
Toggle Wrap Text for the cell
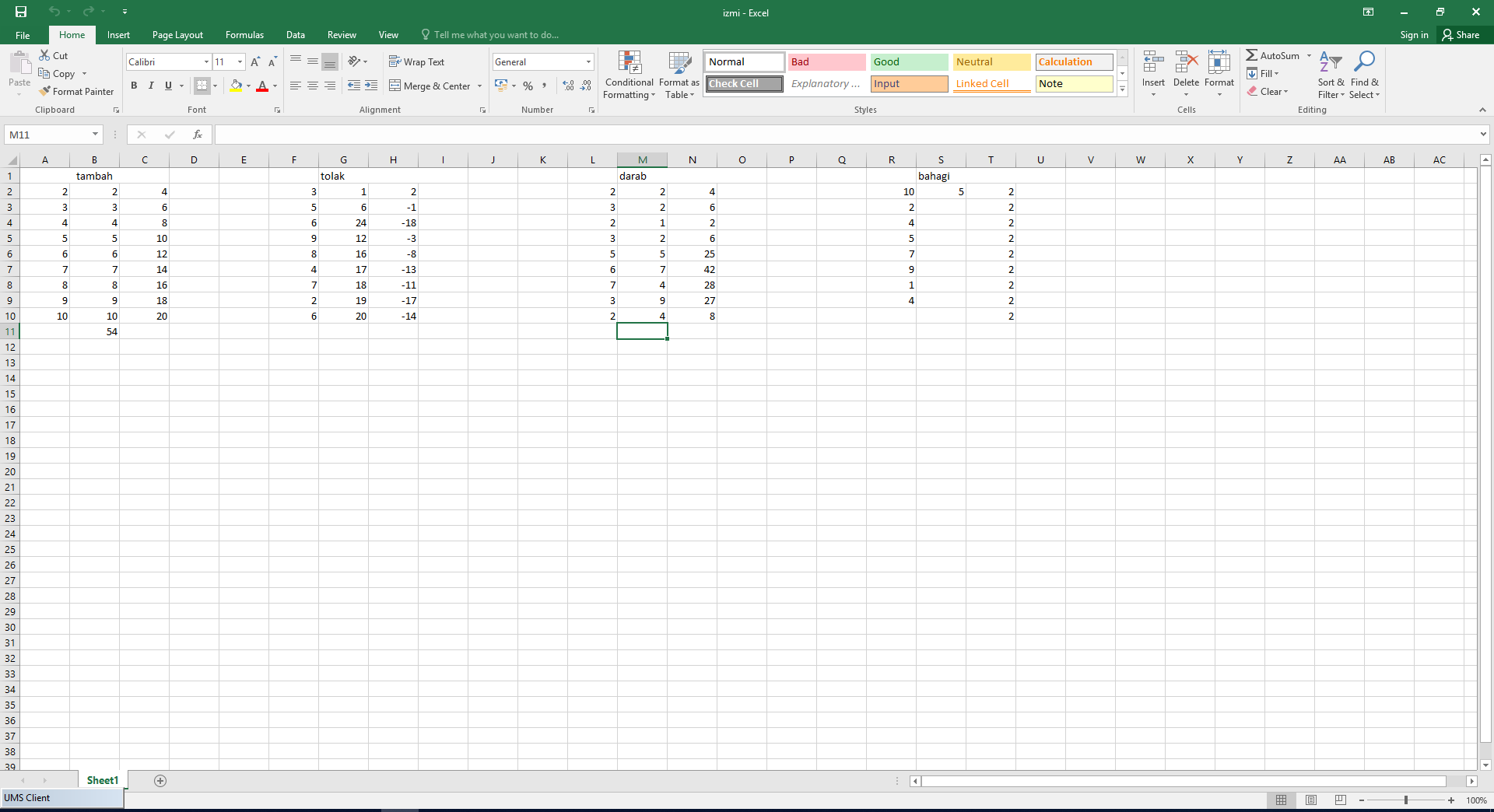click(417, 61)
